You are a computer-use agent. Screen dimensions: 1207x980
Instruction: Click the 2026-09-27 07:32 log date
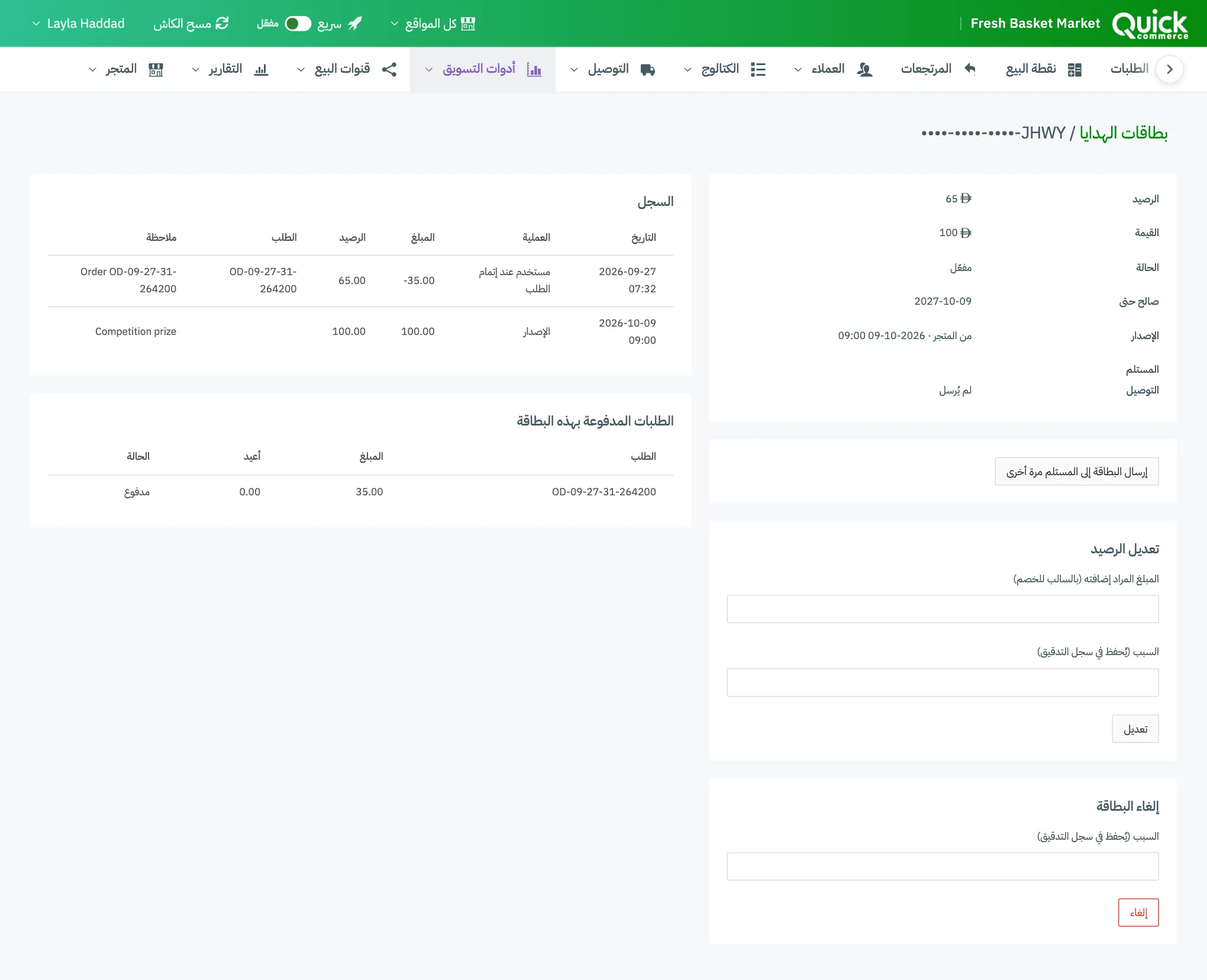click(x=627, y=280)
